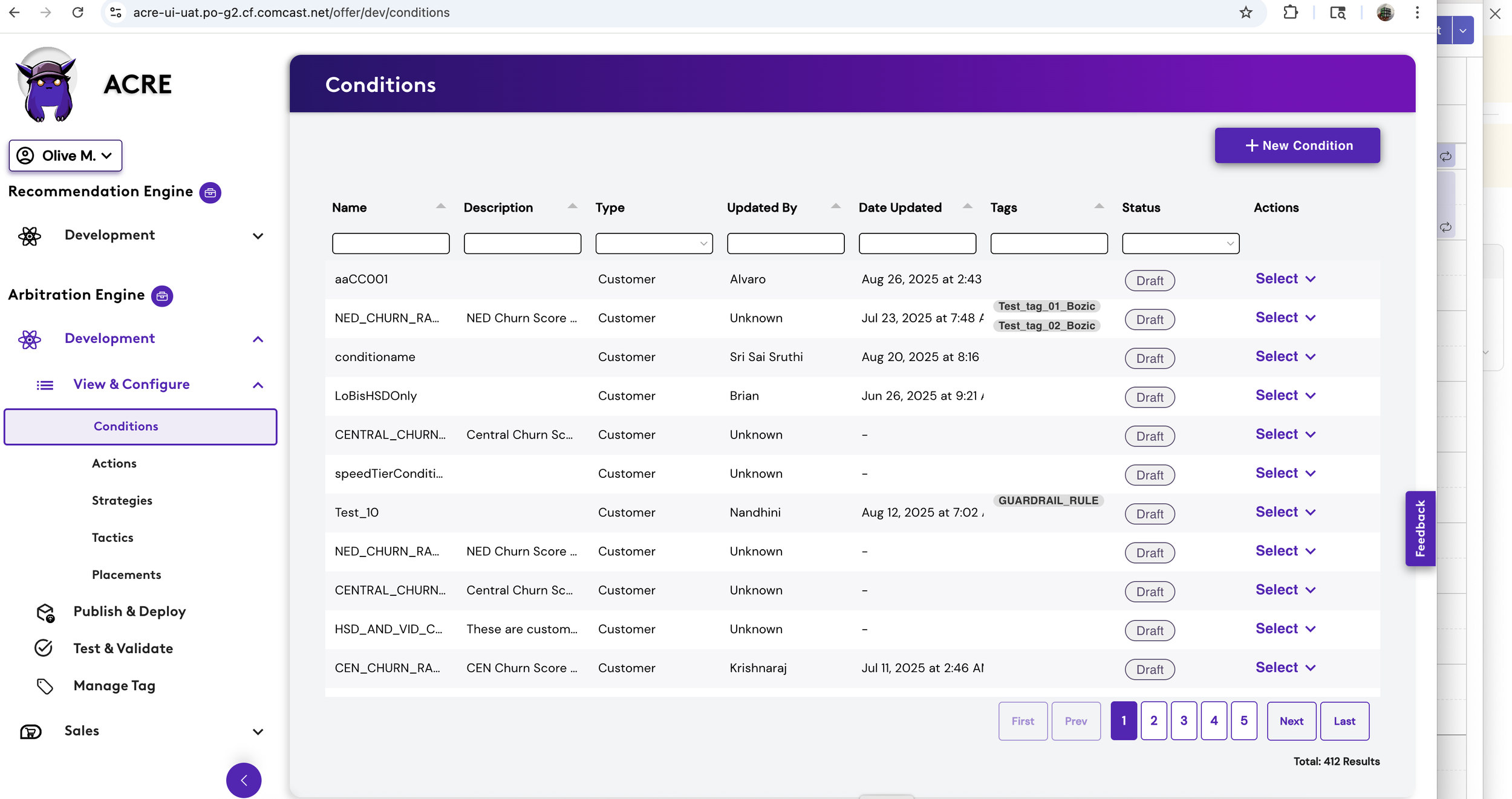Click the New Condition button
1512x799 pixels.
point(1297,145)
